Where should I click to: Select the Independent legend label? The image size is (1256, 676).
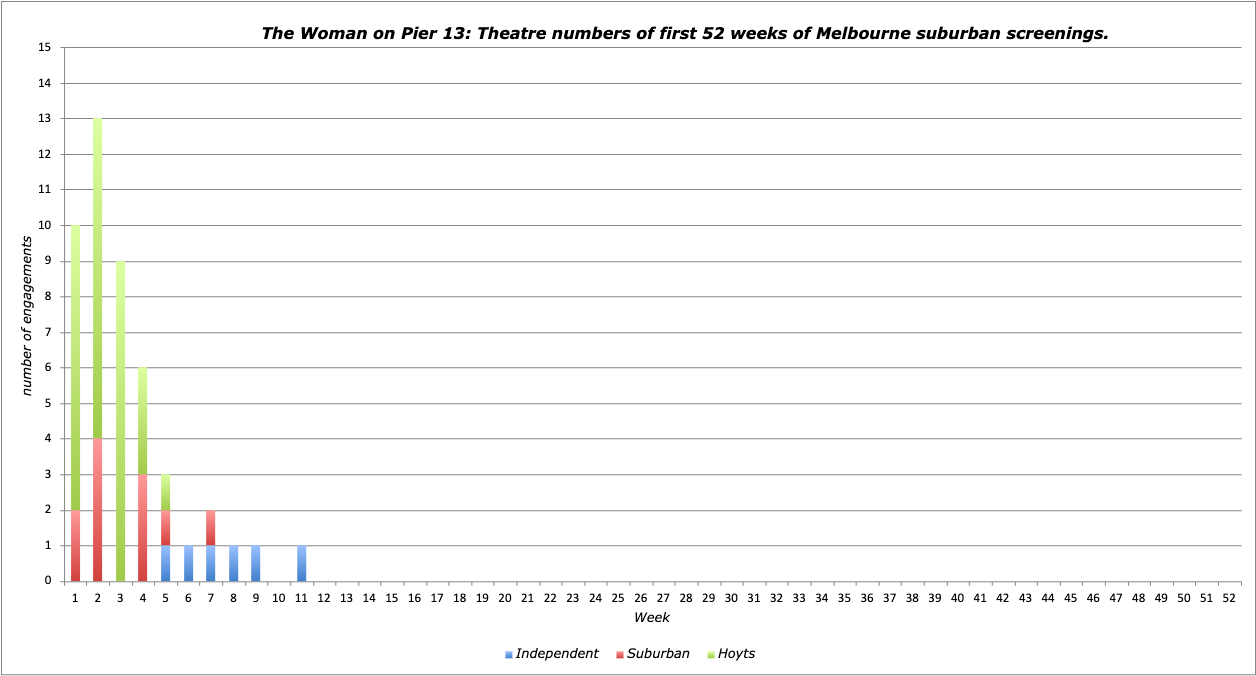(x=556, y=654)
